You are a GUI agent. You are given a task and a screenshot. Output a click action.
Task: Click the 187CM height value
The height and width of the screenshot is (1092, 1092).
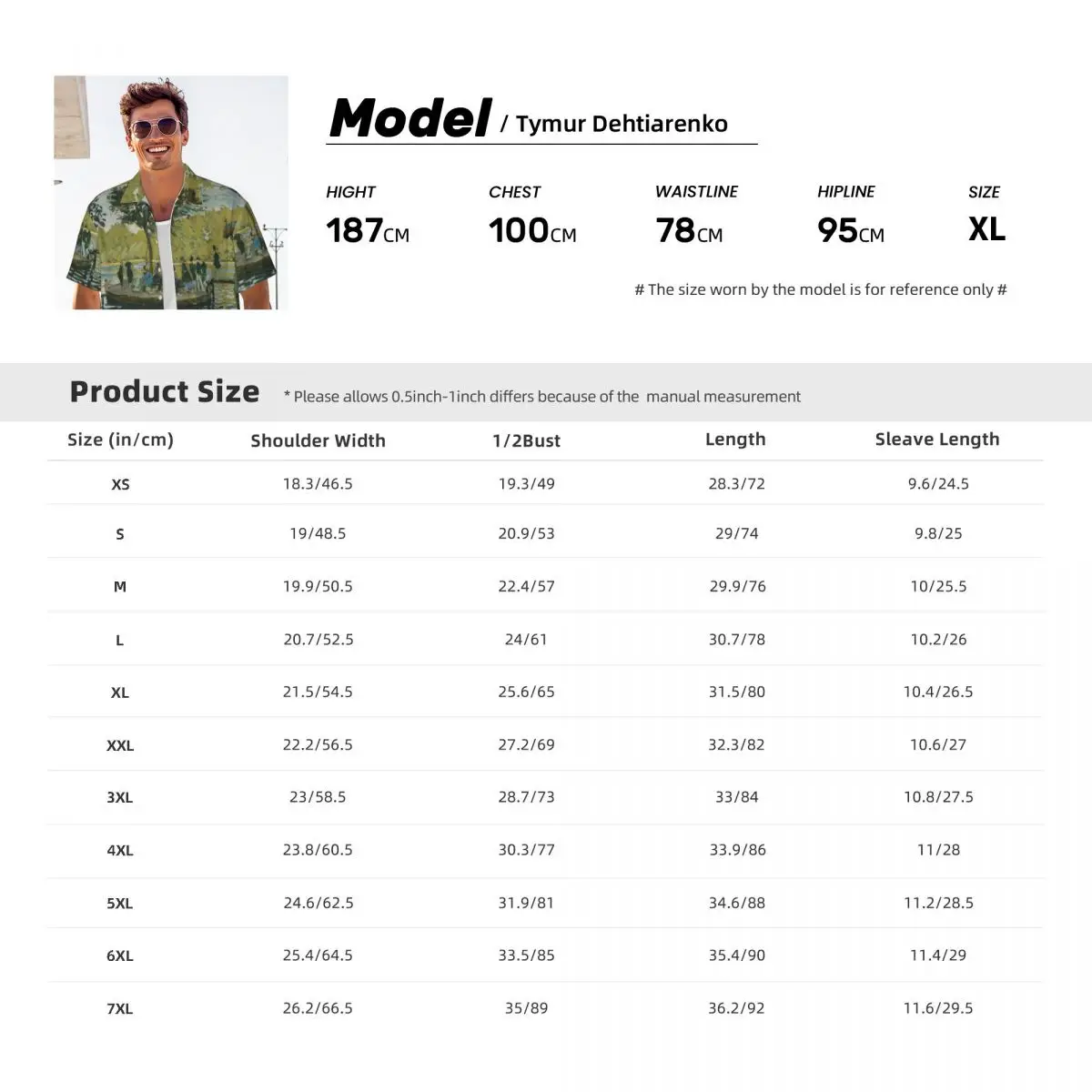[x=368, y=231]
